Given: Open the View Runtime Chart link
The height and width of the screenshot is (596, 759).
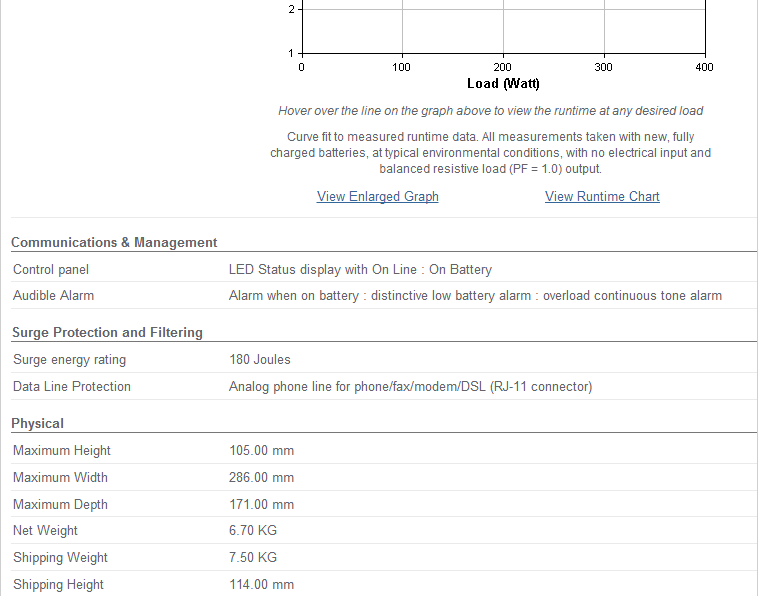Looking at the screenshot, I should [602, 197].
